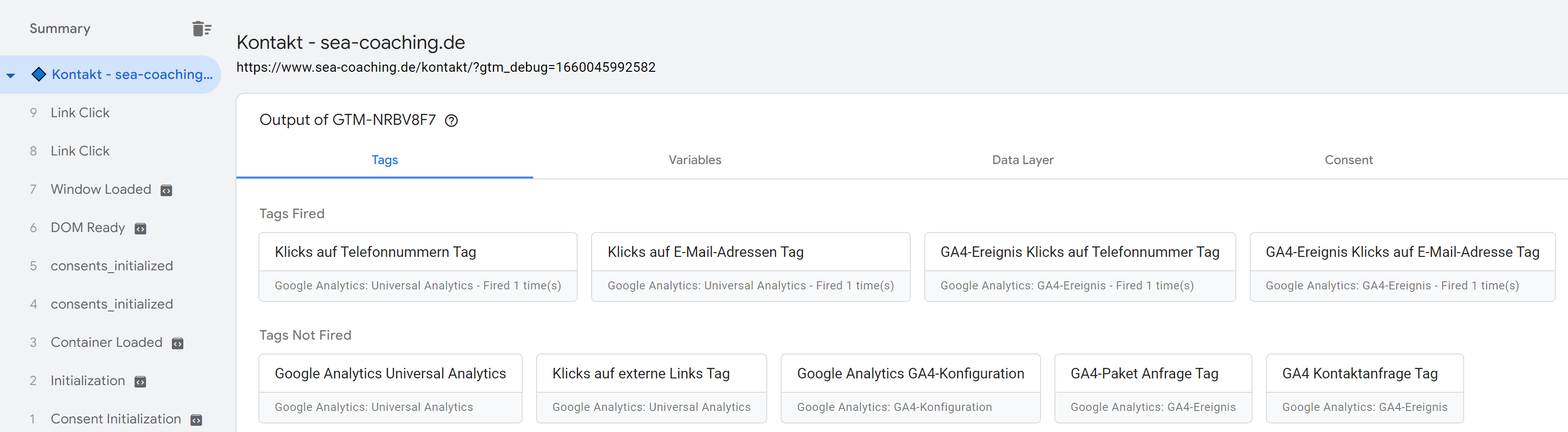Open the Consent tab

[1348, 160]
